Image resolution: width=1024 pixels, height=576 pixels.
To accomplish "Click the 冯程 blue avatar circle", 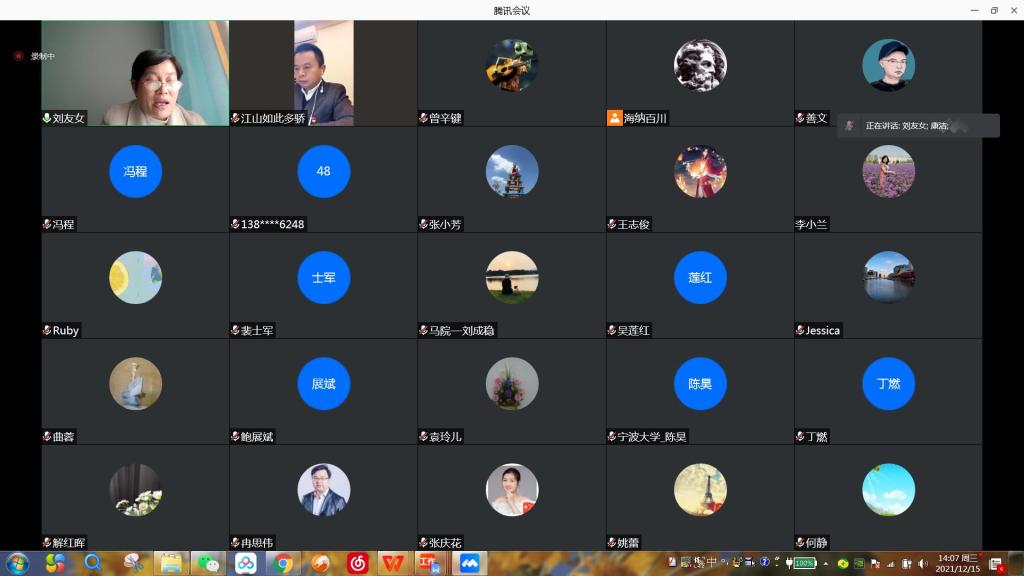I will coord(135,171).
